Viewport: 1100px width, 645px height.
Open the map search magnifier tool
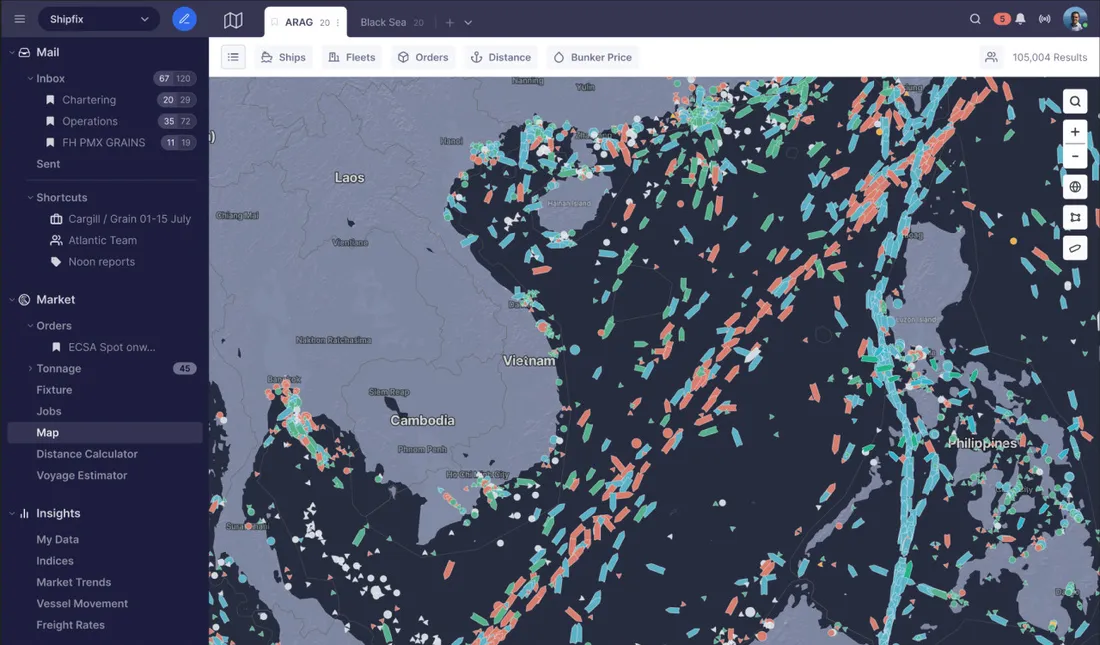(x=1075, y=102)
